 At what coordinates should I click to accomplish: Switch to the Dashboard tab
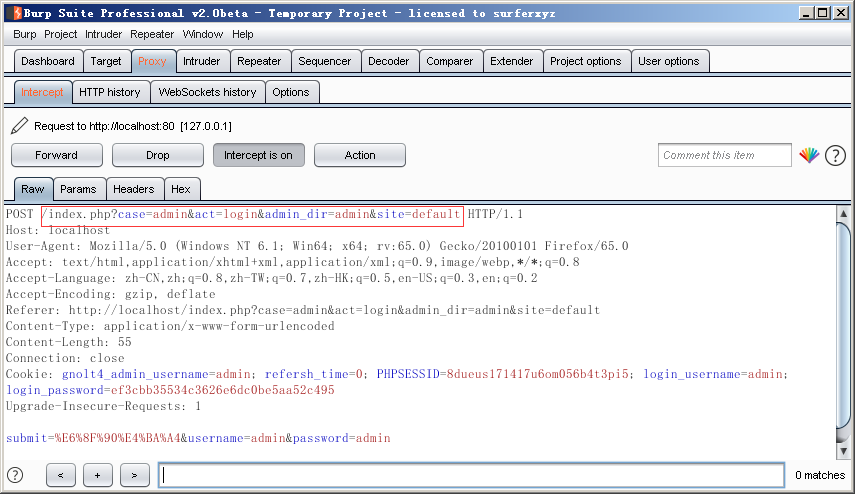pyautogui.click(x=48, y=61)
